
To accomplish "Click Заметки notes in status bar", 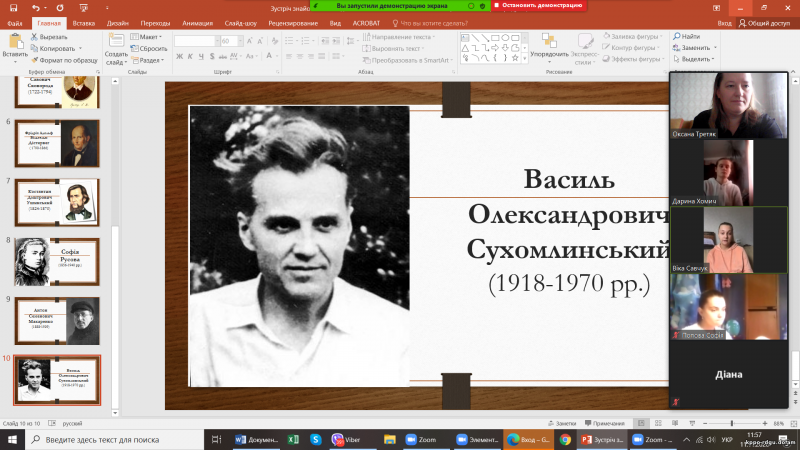I will (562, 423).
